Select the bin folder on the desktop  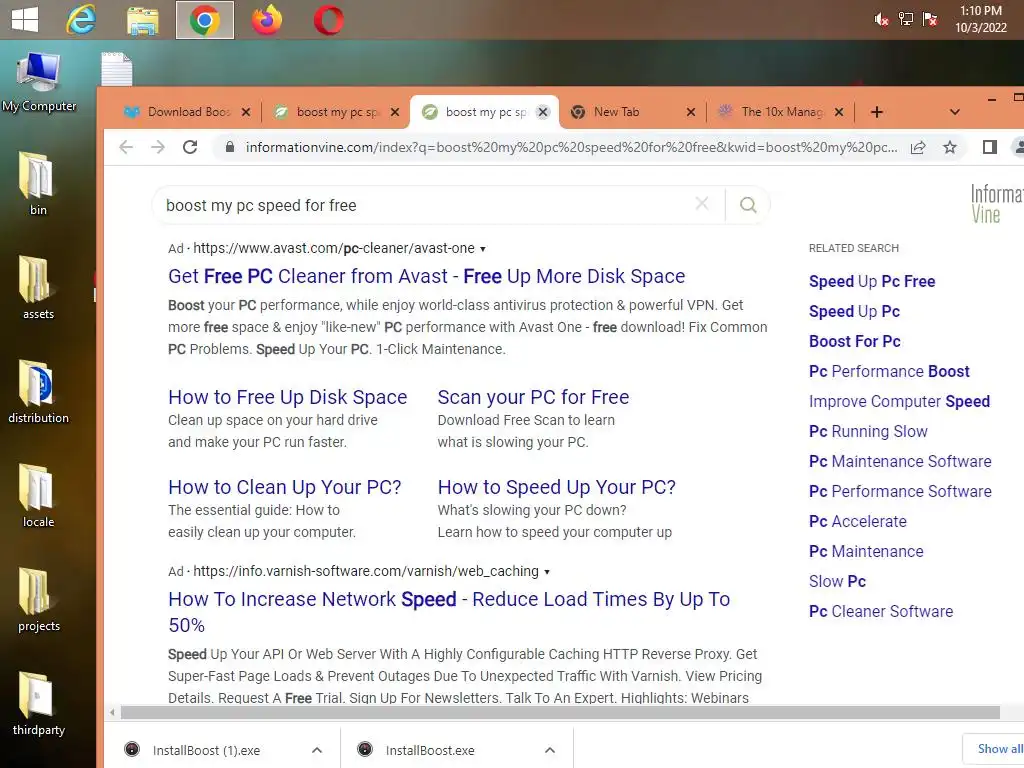[38, 184]
